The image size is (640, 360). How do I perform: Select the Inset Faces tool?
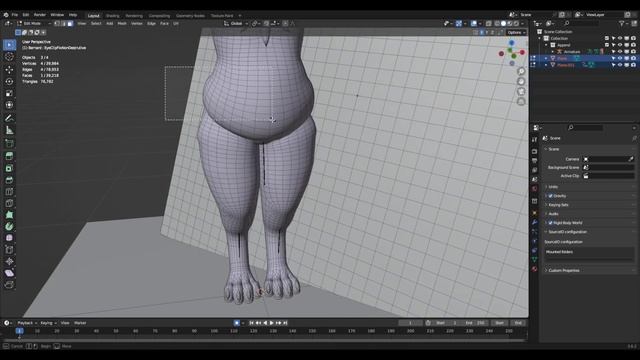coord(9,168)
